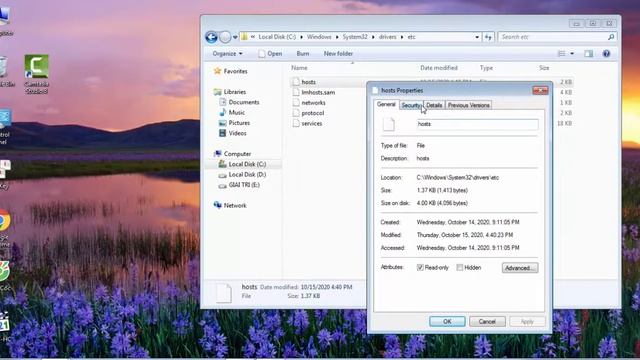
Task: Click System32 in the address breadcrumb
Action: (355, 37)
